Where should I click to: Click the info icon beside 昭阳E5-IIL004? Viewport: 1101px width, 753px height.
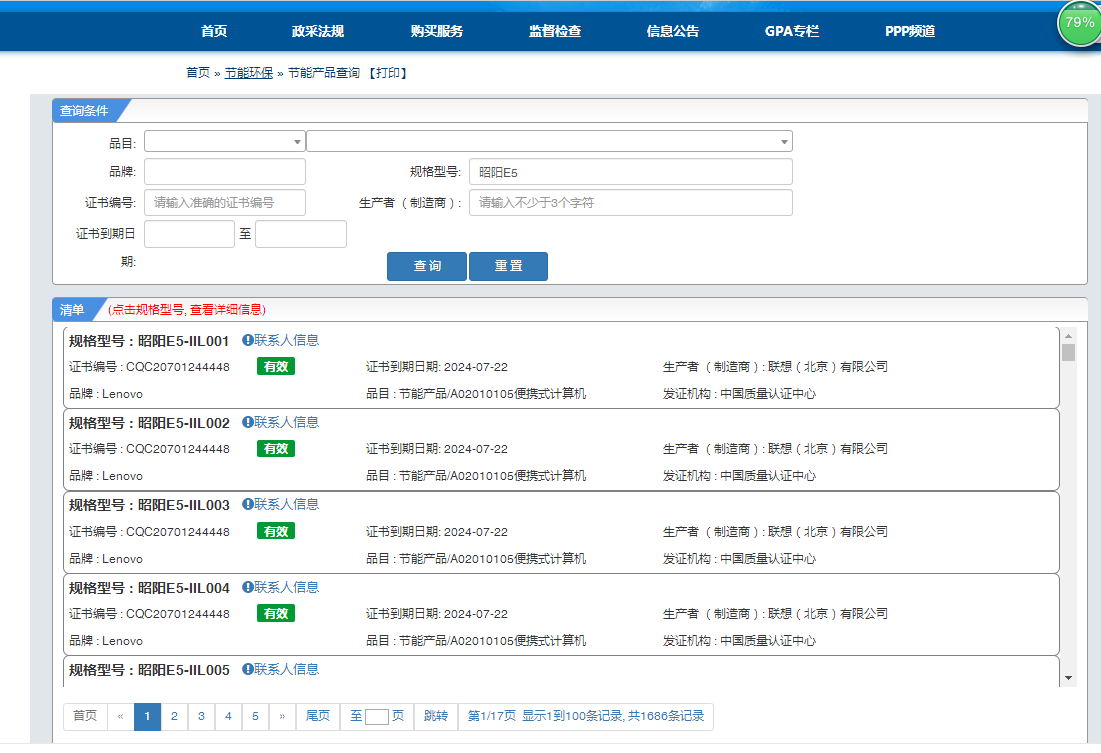click(248, 587)
